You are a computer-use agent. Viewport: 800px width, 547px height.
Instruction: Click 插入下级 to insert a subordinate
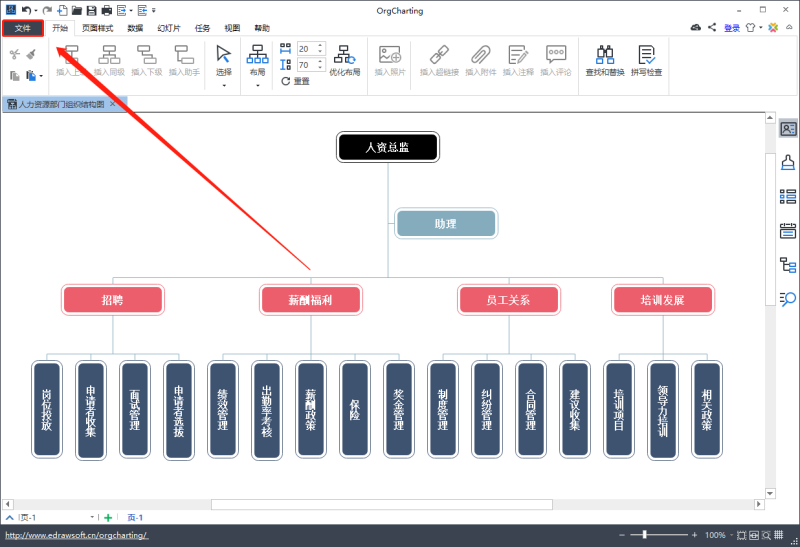click(x=147, y=60)
